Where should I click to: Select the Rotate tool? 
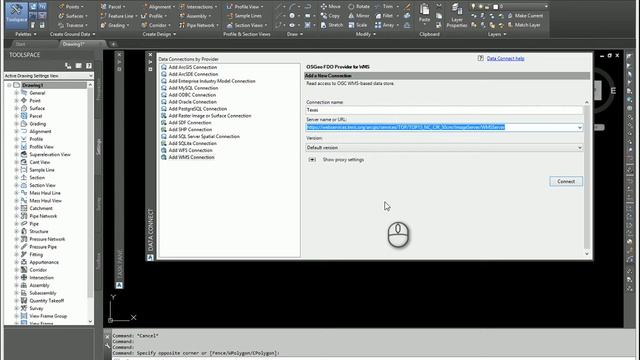pyautogui.click(x=359, y=7)
